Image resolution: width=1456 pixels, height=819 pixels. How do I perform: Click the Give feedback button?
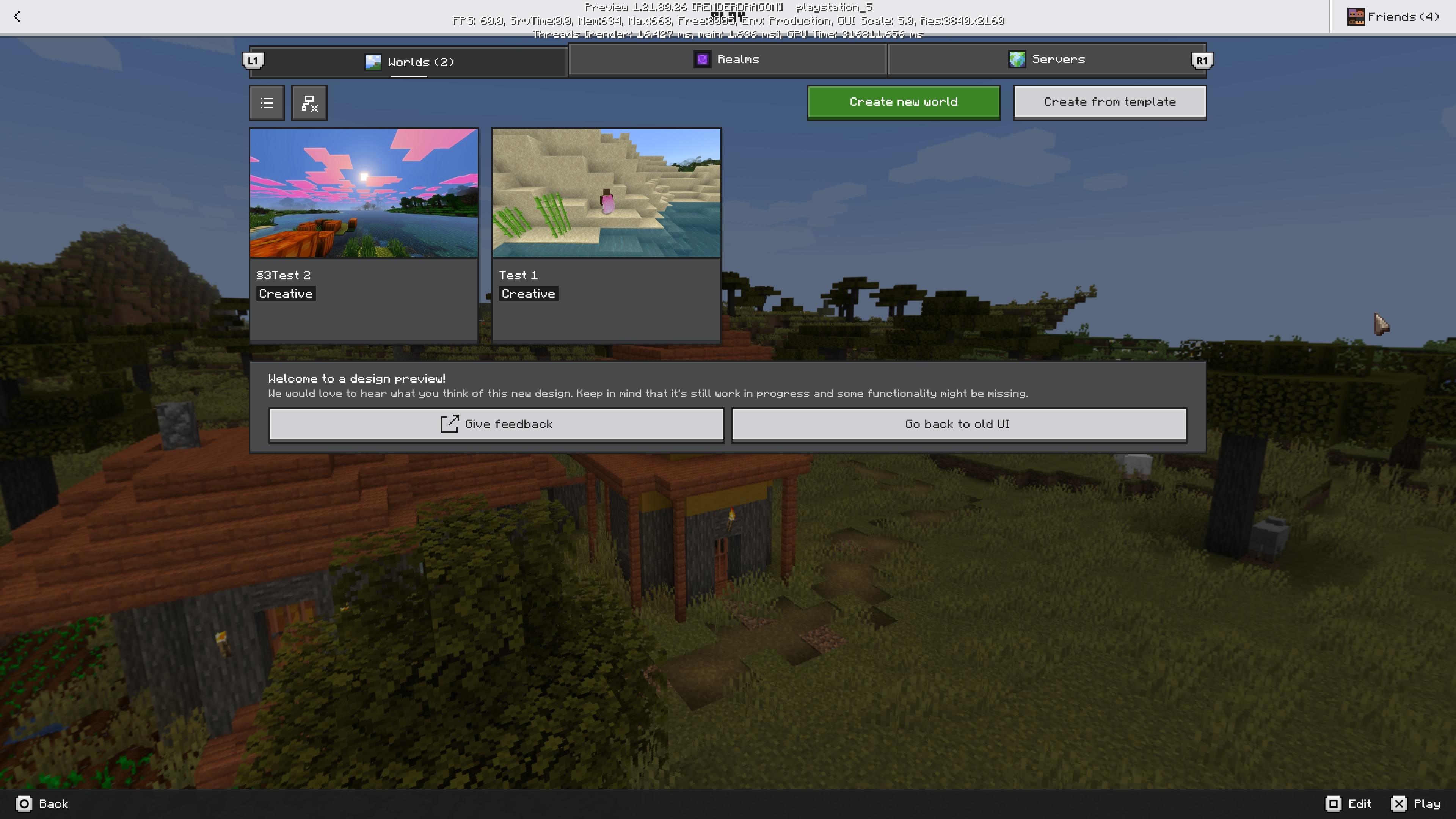click(496, 424)
